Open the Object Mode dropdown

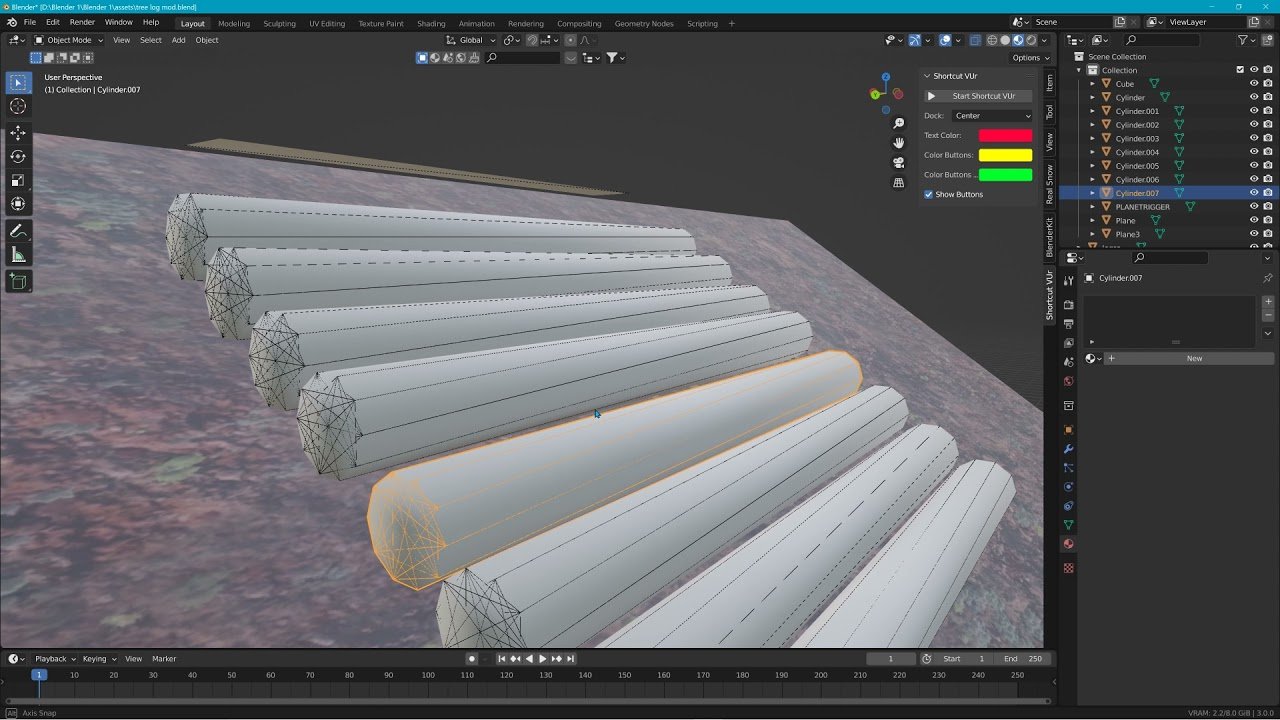pyautogui.click(x=68, y=40)
